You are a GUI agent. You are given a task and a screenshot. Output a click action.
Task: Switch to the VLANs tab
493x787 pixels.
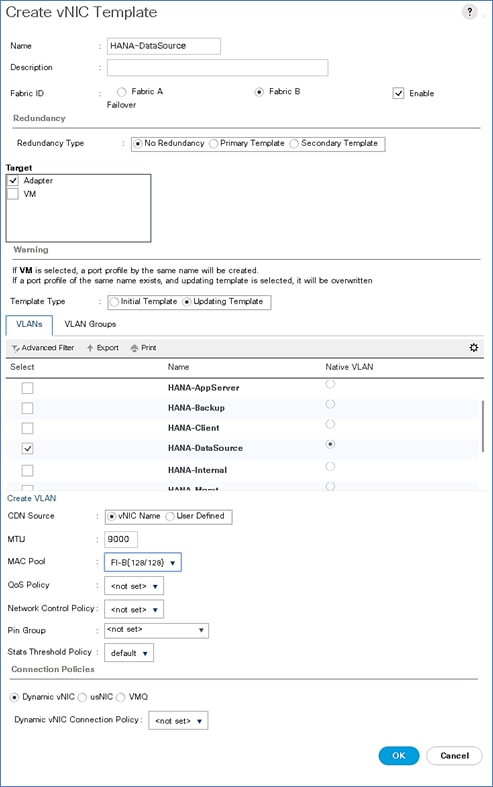tap(29, 324)
